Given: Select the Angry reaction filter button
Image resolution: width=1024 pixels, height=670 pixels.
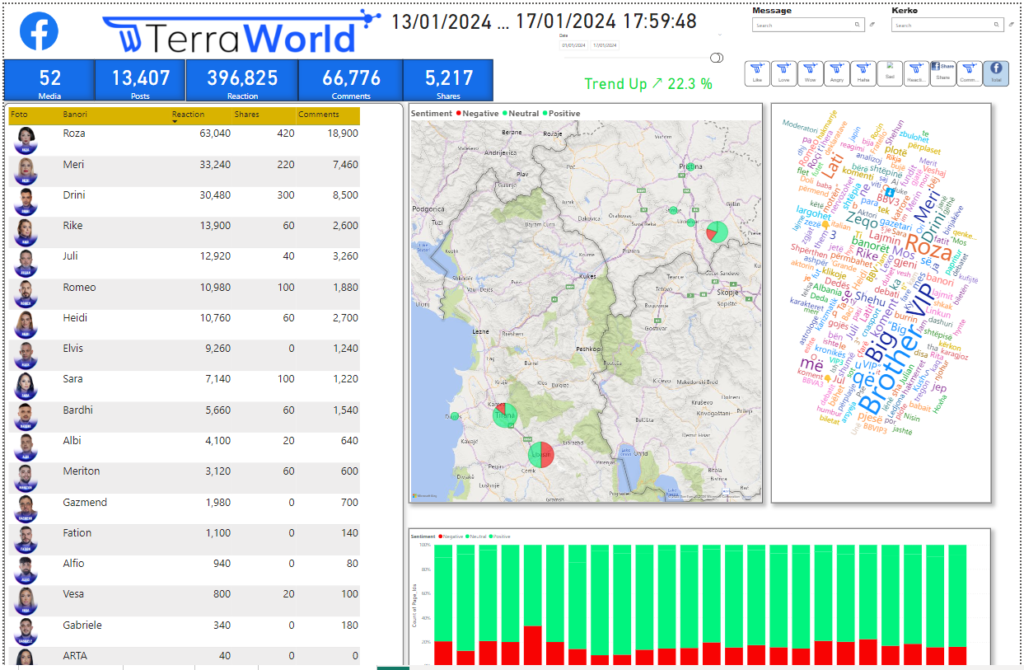Looking at the screenshot, I should point(837,73).
